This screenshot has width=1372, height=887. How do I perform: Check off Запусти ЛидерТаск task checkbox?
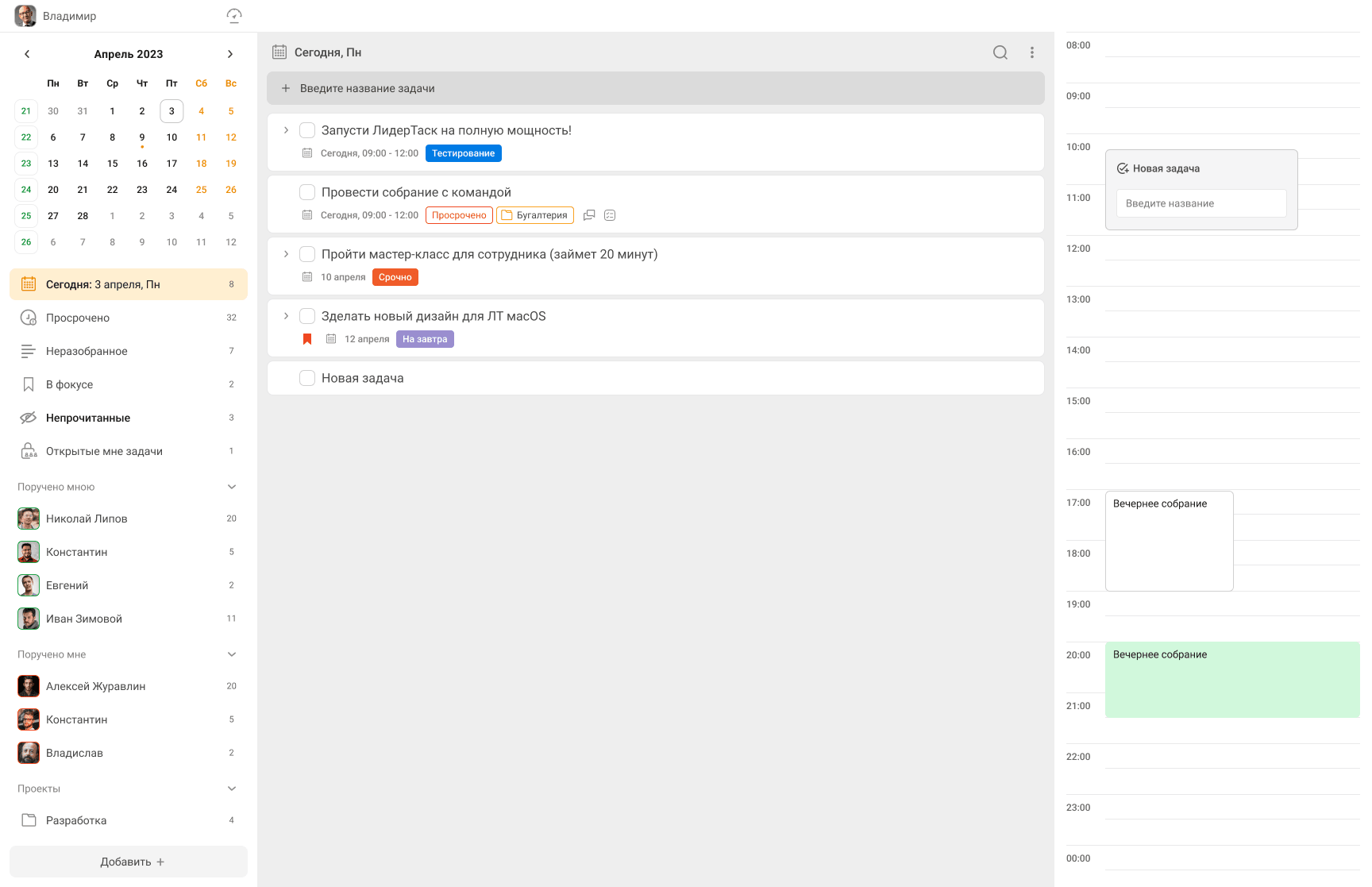click(307, 130)
